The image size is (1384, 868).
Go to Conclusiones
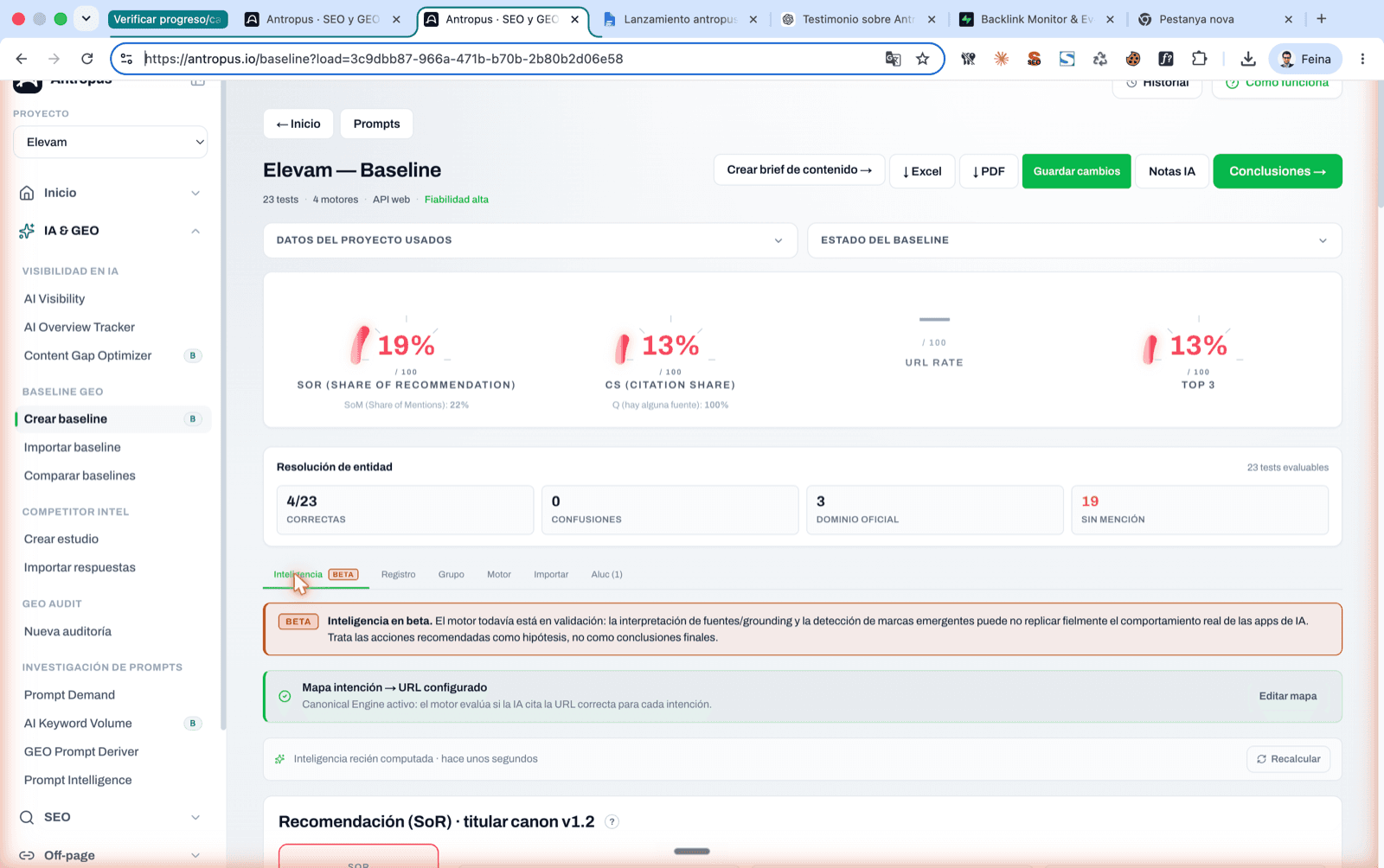click(x=1278, y=171)
